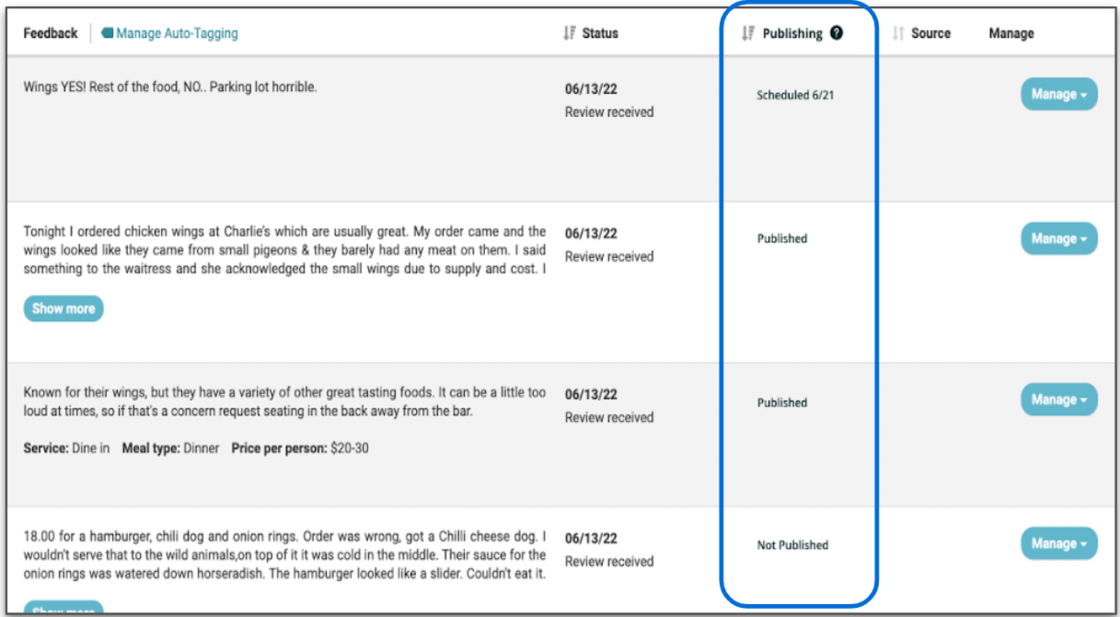Show more of the hamburger review
The width and height of the screenshot is (1120, 617).
tap(63, 609)
